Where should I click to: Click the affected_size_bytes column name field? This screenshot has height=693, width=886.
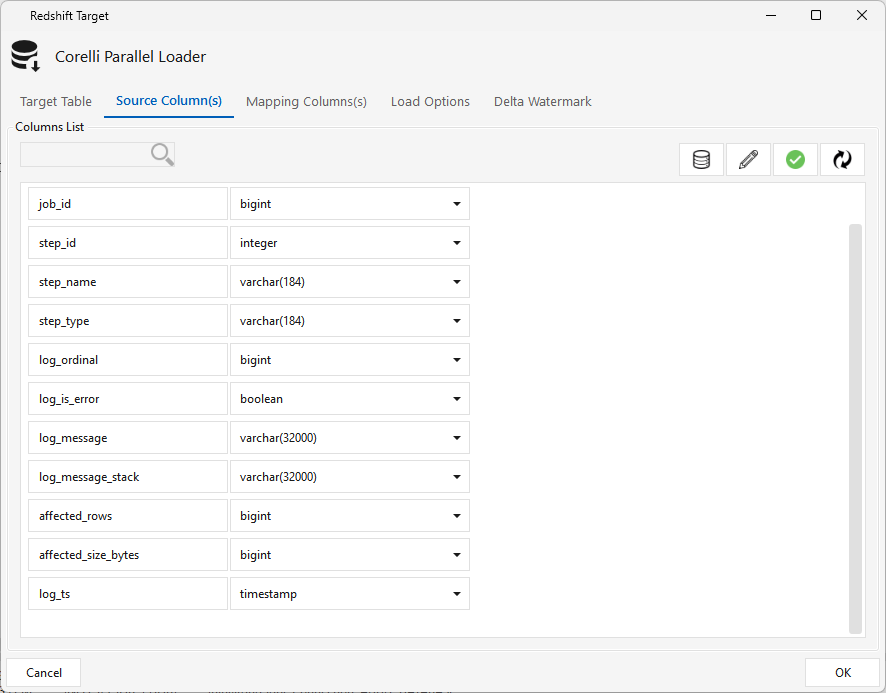click(128, 555)
